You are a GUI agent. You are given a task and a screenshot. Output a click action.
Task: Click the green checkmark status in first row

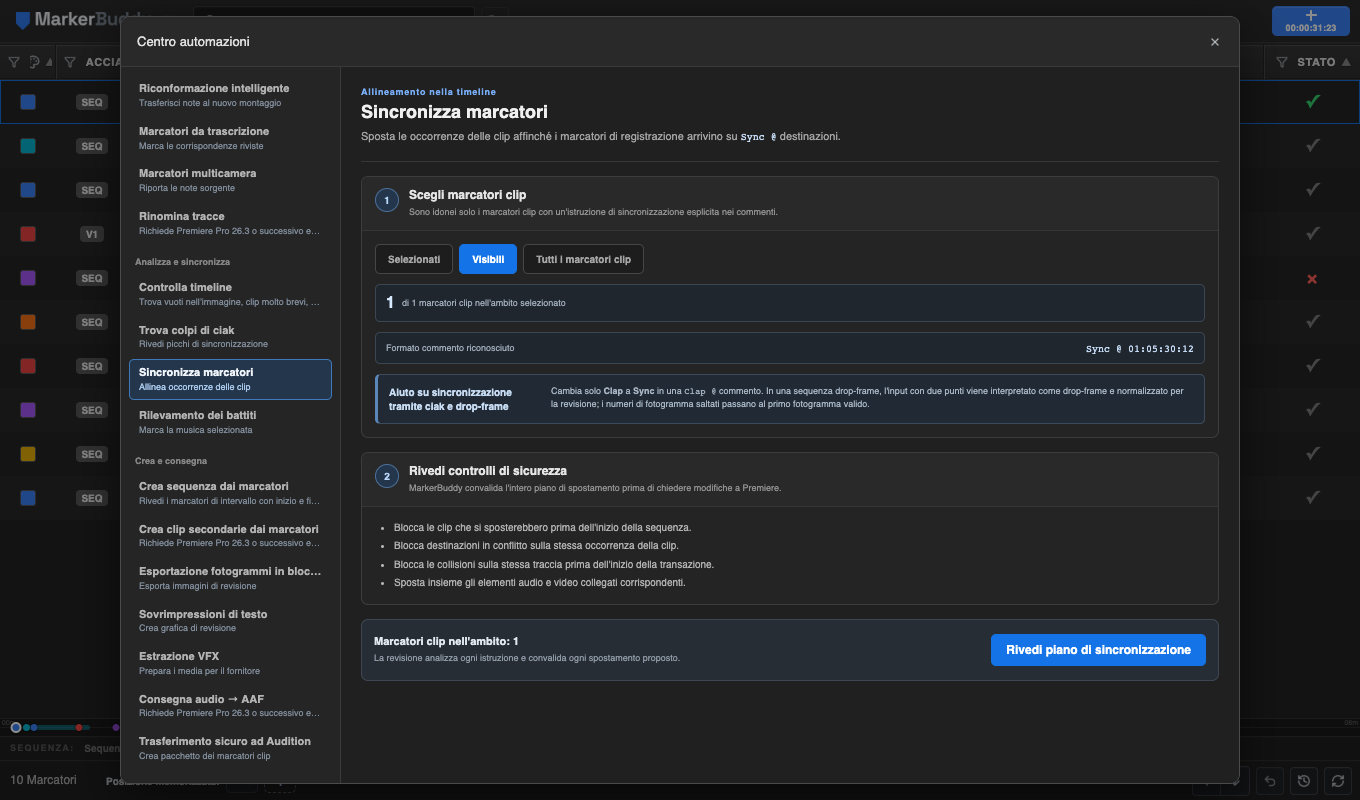(x=1313, y=101)
